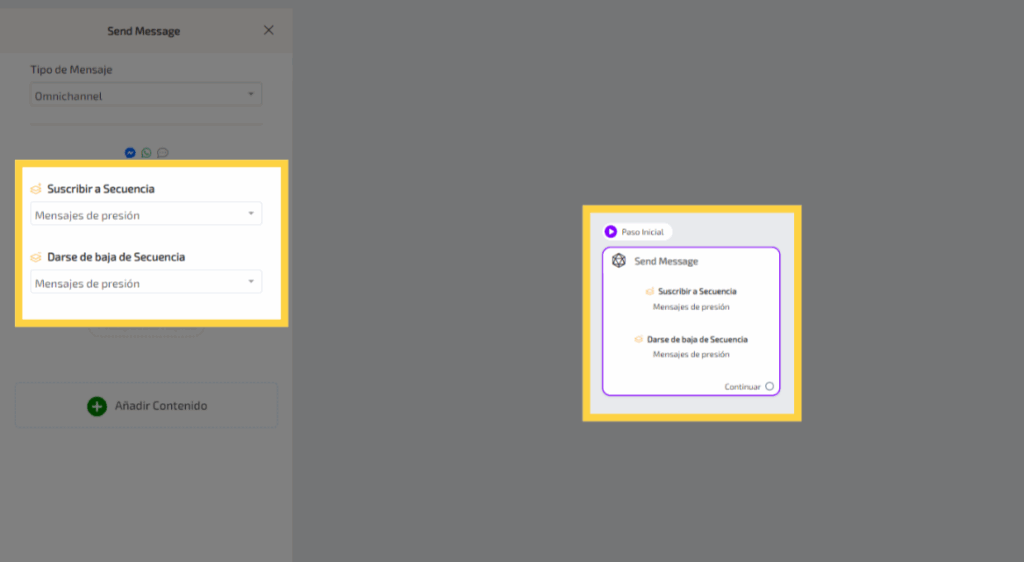Click the Send Message title in flow node
1024x562 pixels.
tap(666, 261)
